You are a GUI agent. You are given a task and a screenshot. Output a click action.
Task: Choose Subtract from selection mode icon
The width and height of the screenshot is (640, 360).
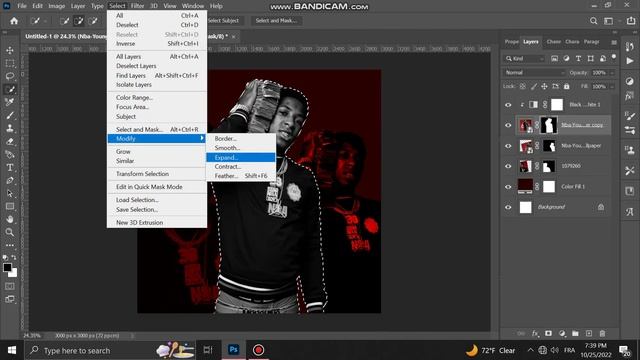93,21
